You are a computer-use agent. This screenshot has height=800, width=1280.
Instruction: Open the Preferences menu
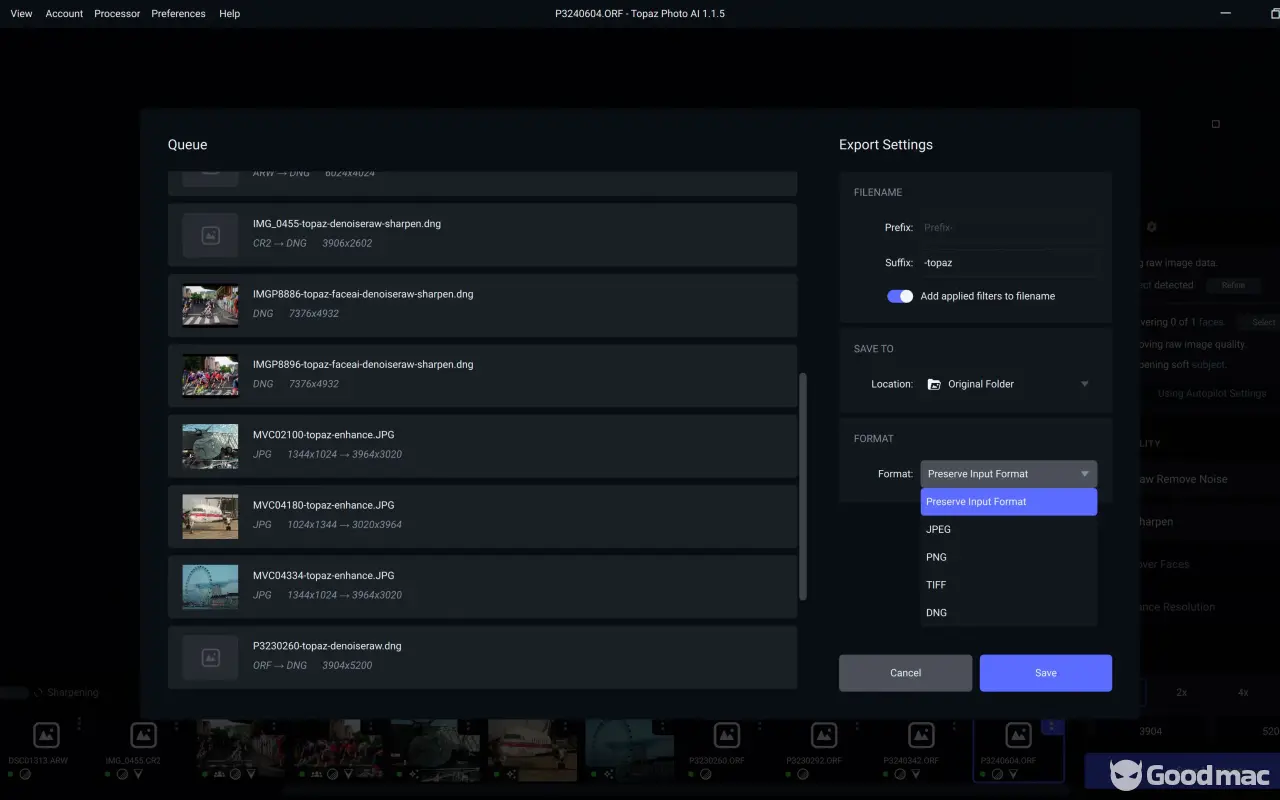pos(178,14)
